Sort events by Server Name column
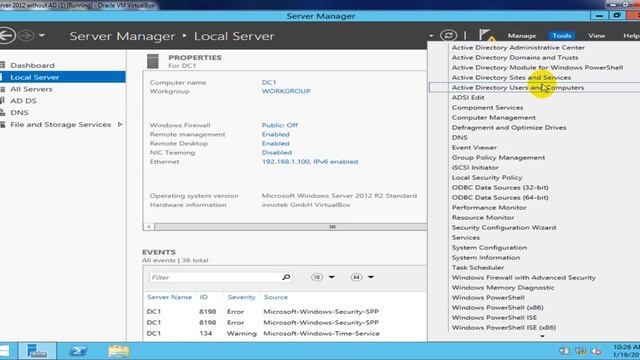Viewport: 640px width, 360px height. coord(169,297)
